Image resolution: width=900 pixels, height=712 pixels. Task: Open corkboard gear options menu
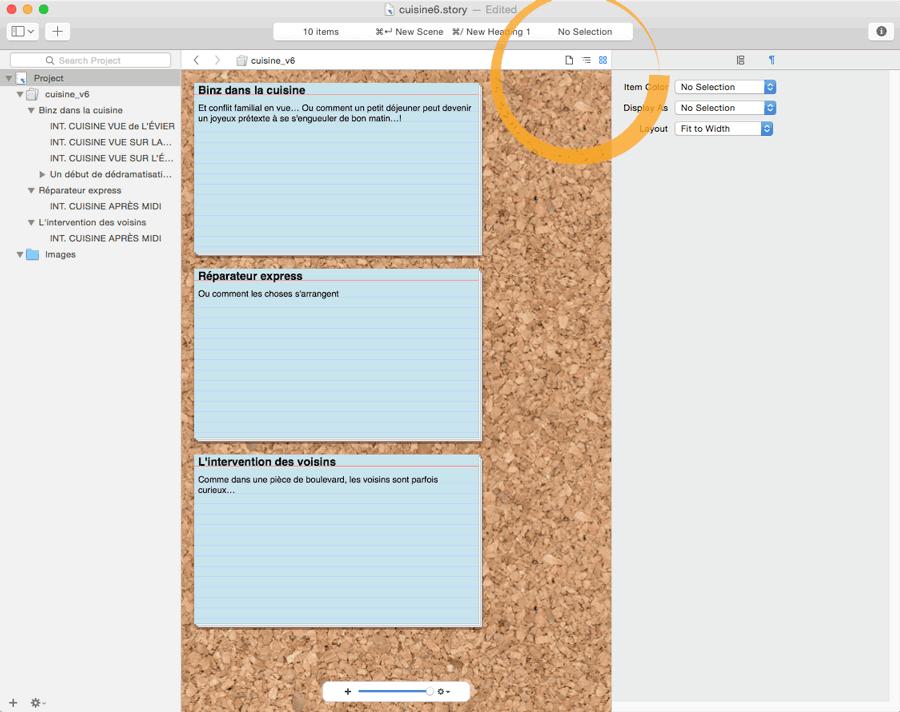(x=443, y=691)
